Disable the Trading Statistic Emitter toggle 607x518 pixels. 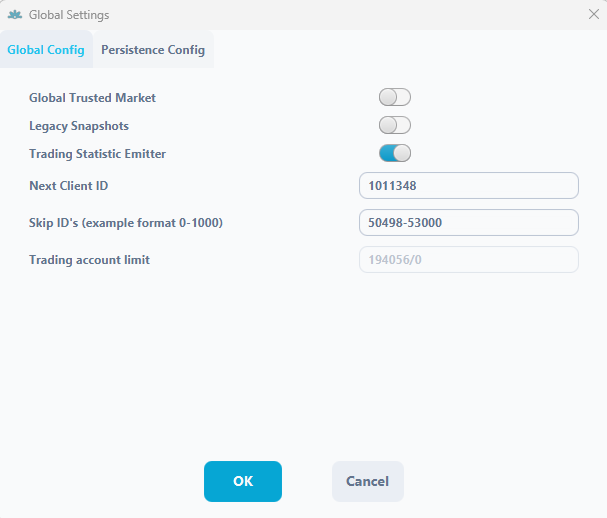[395, 154]
